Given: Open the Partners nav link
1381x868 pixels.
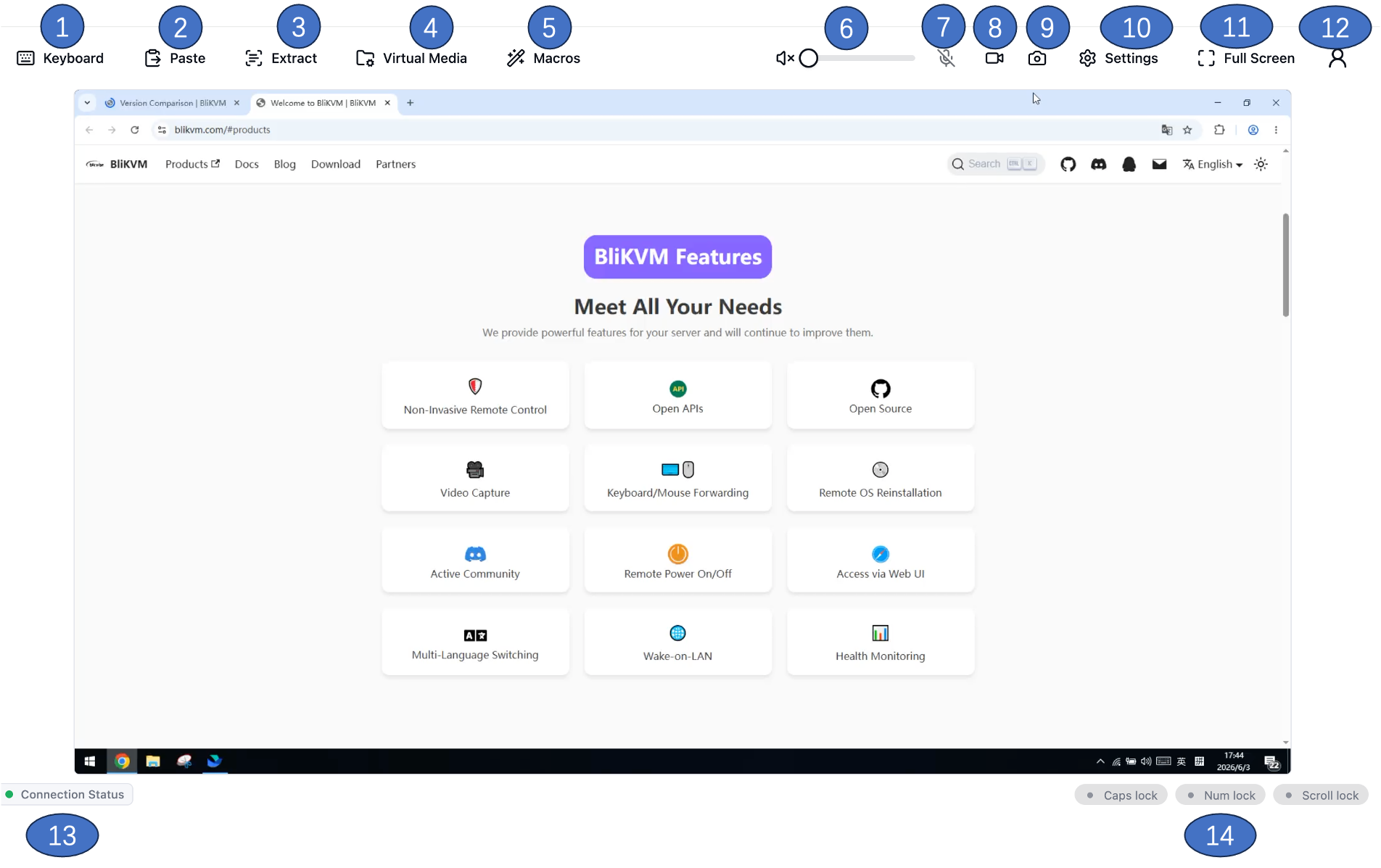Looking at the screenshot, I should coord(396,164).
